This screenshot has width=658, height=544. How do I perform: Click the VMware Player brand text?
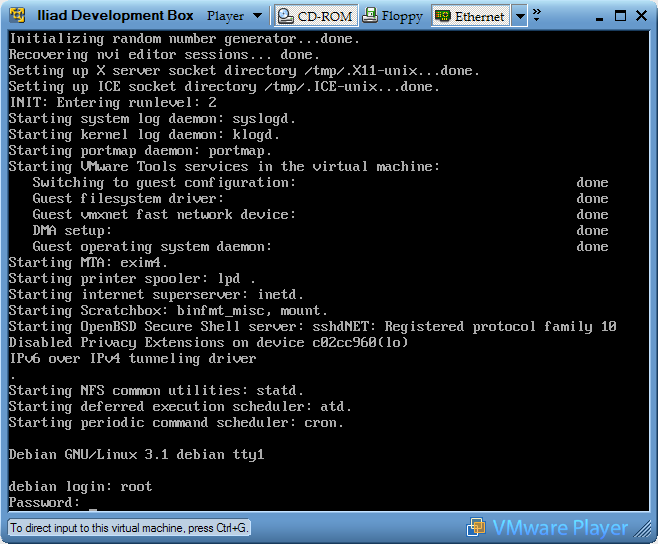pyautogui.click(x=560, y=528)
